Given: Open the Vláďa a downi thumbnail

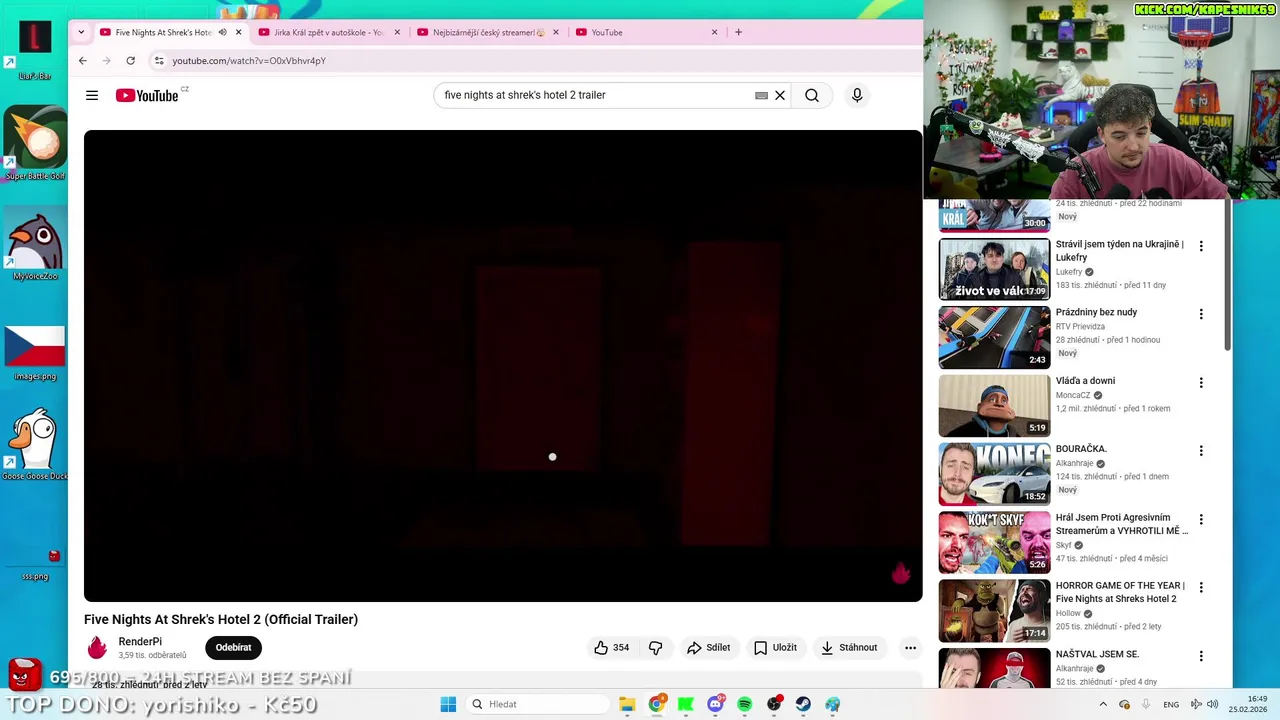Looking at the screenshot, I should (994, 406).
